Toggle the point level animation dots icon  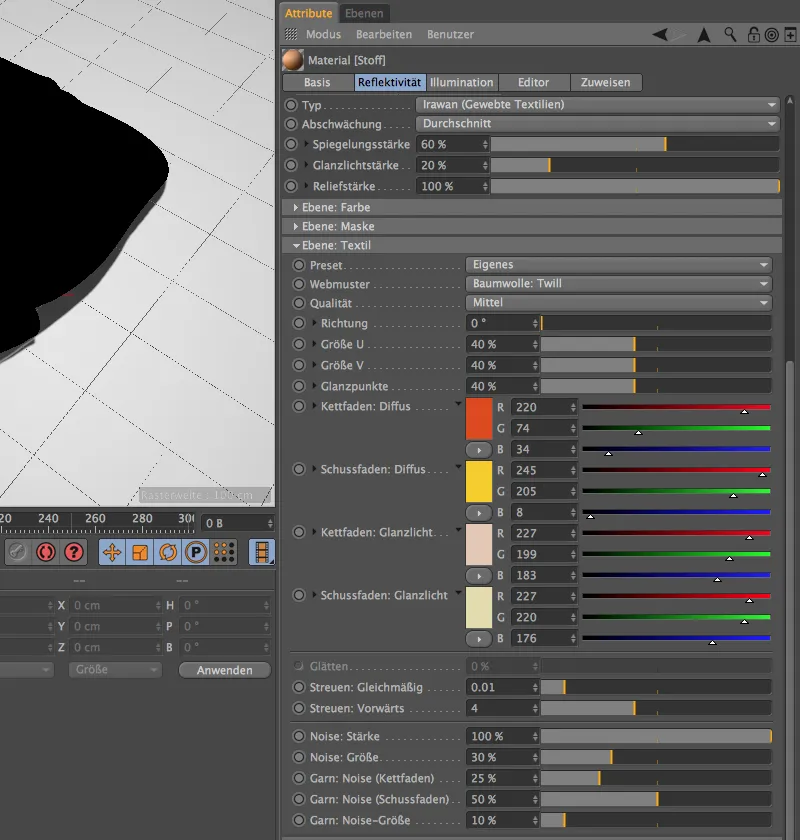[x=224, y=552]
